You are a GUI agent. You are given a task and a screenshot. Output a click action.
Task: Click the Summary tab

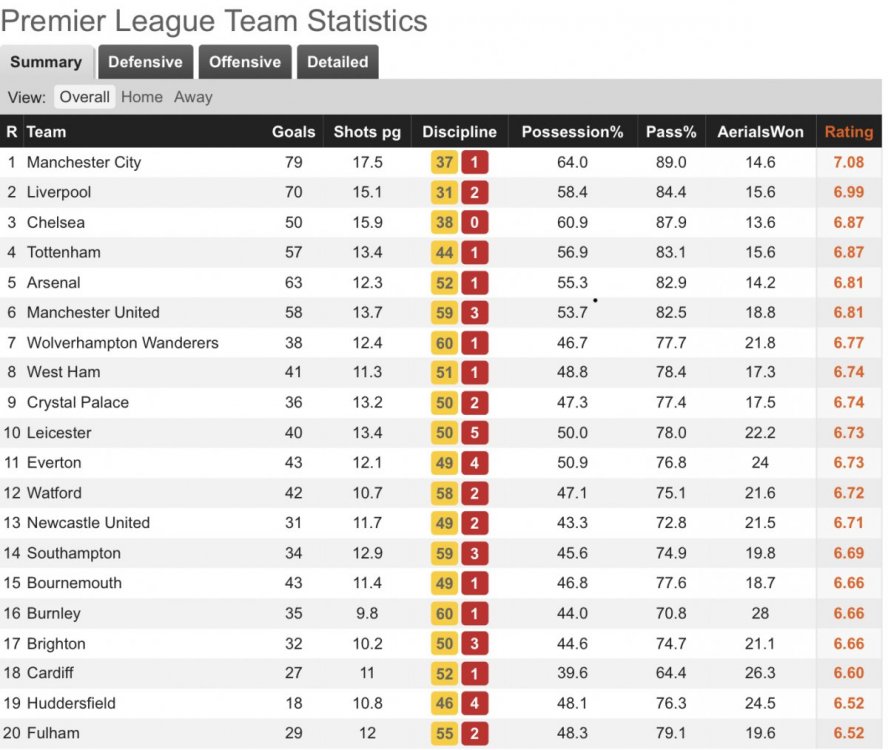coord(46,62)
